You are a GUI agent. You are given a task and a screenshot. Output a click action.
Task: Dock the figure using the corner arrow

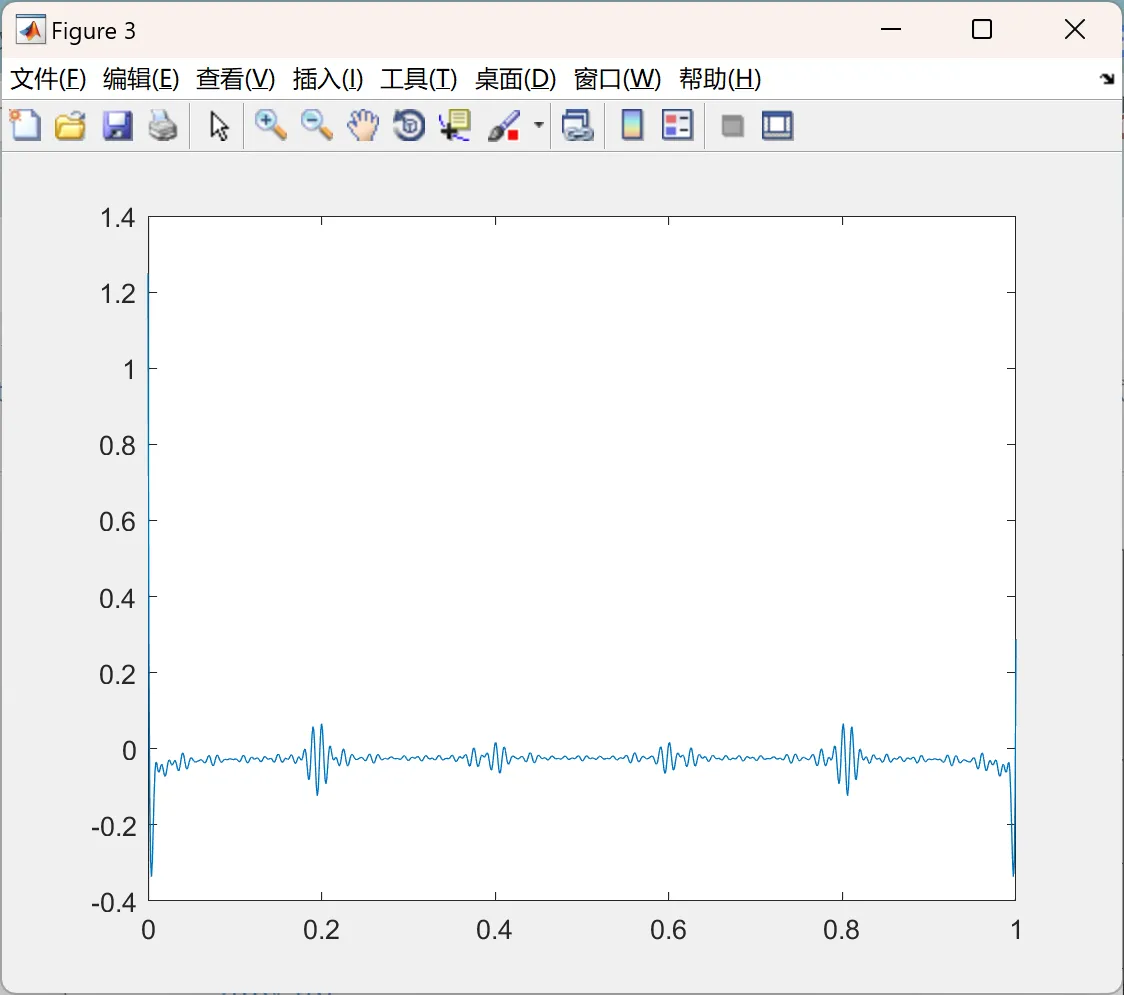1107,79
